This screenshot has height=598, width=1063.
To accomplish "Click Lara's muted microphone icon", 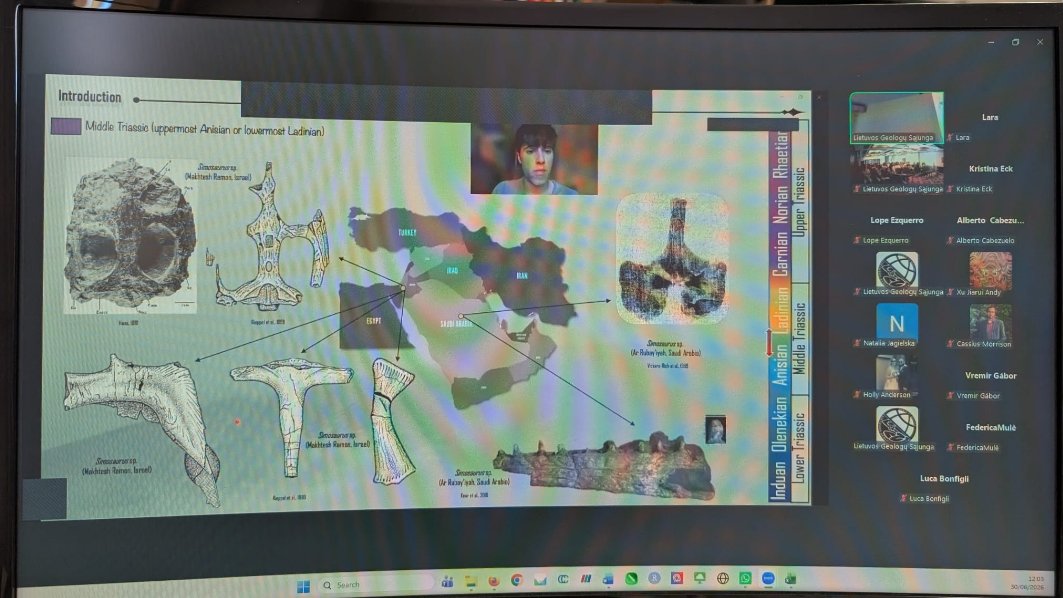I will (x=950, y=137).
